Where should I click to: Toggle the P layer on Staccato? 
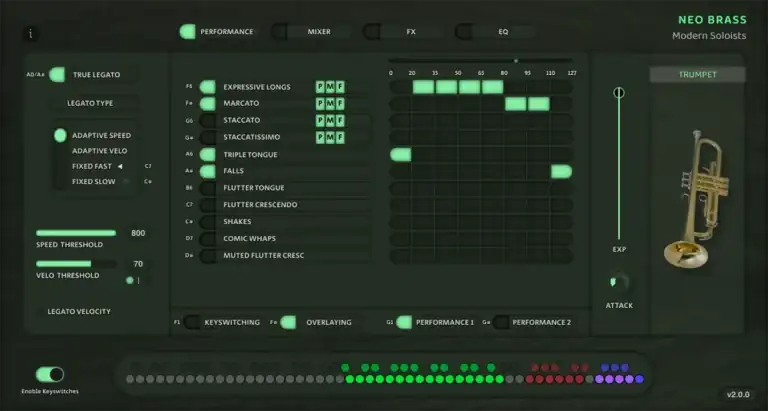pyautogui.click(x=320, y=121)
